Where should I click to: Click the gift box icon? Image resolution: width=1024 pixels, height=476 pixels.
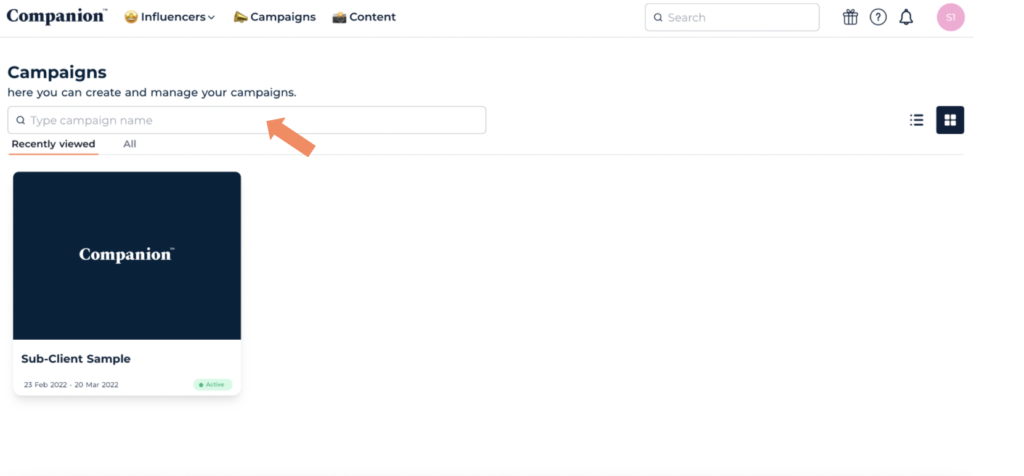click(x=850, y=17)
